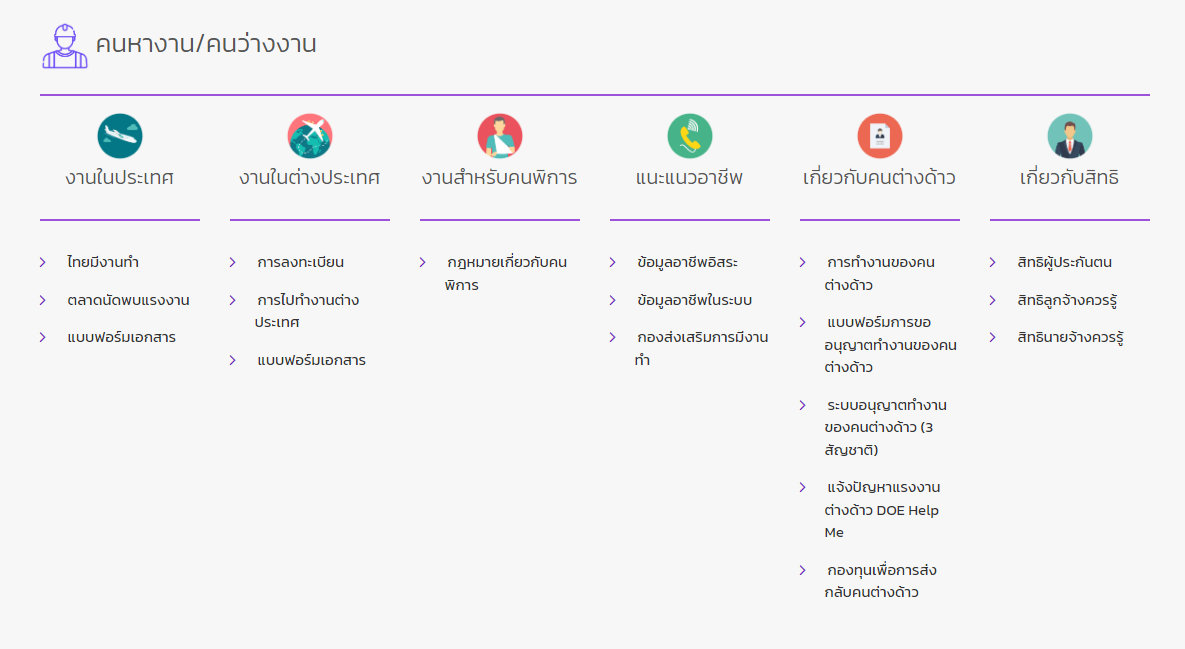Open แจ้งปัญหาแรงงานต่างด้าว DOE Help Me

click(882, 510)
